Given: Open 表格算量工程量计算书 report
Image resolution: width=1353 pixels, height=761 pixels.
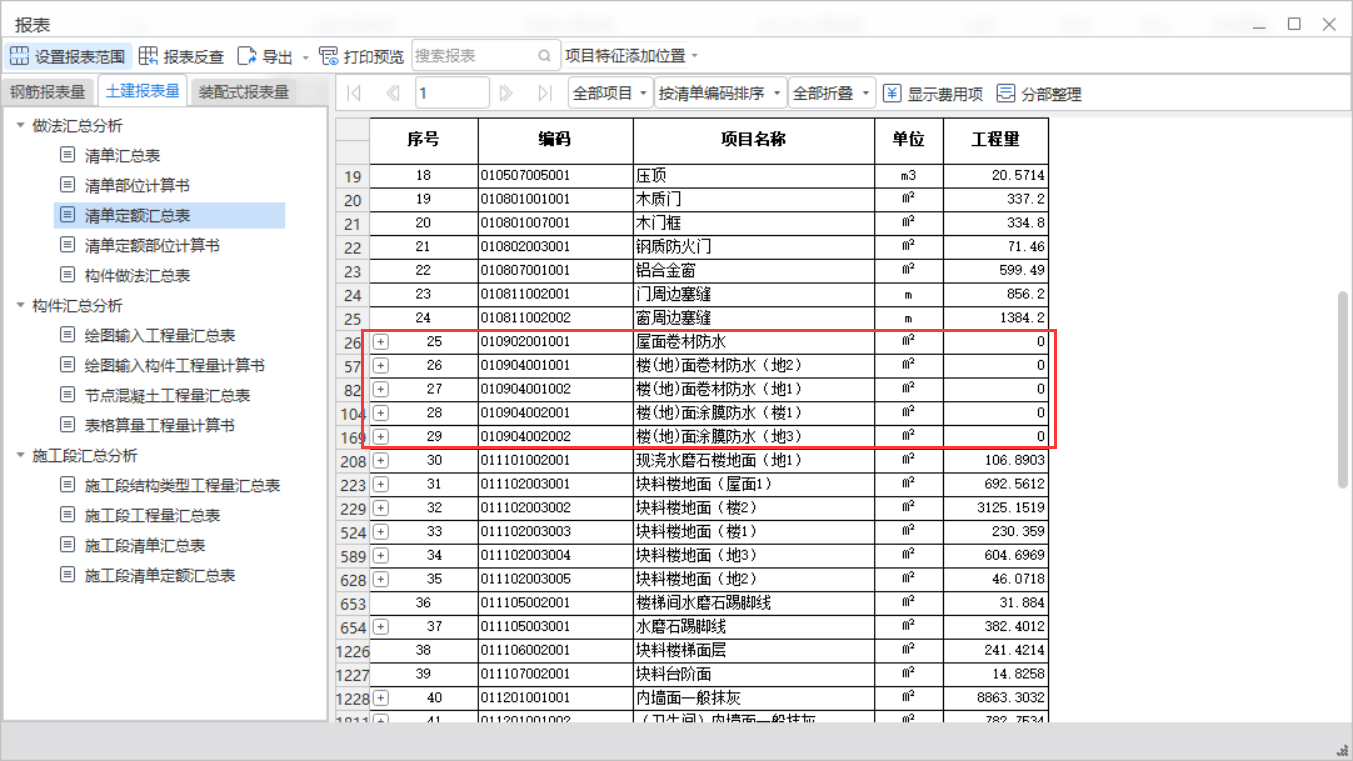Looking at the screenshot, I should [x=159, y=425].
